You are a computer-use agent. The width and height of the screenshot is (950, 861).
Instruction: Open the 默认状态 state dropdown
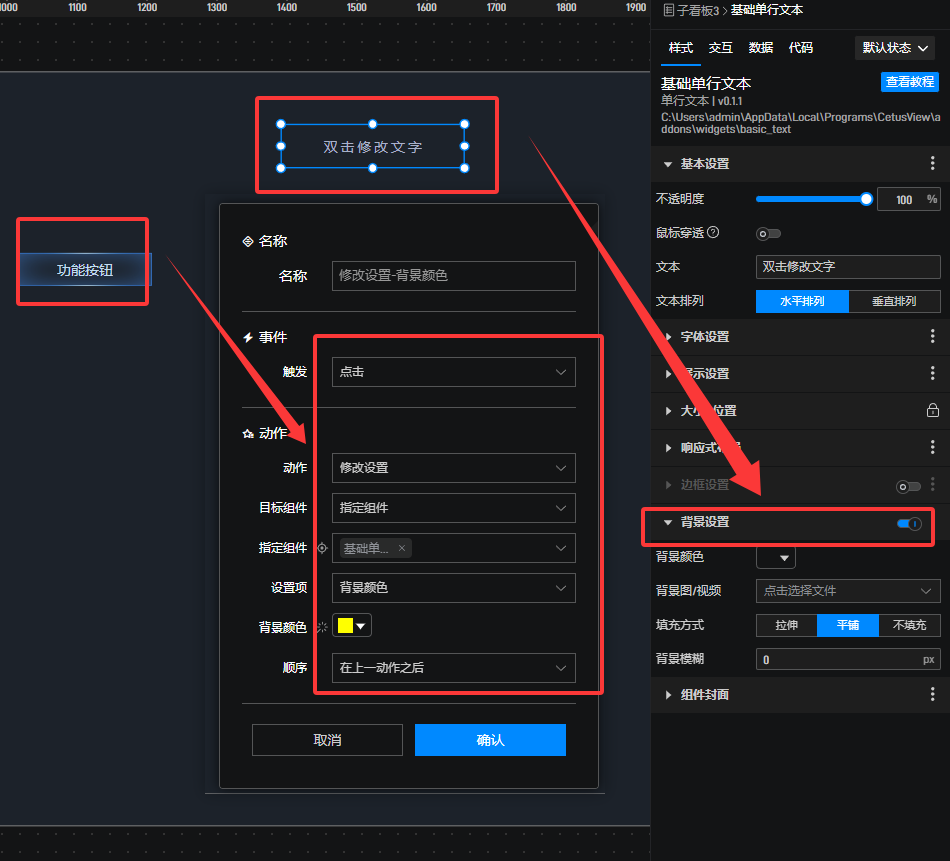click(896, 48)
